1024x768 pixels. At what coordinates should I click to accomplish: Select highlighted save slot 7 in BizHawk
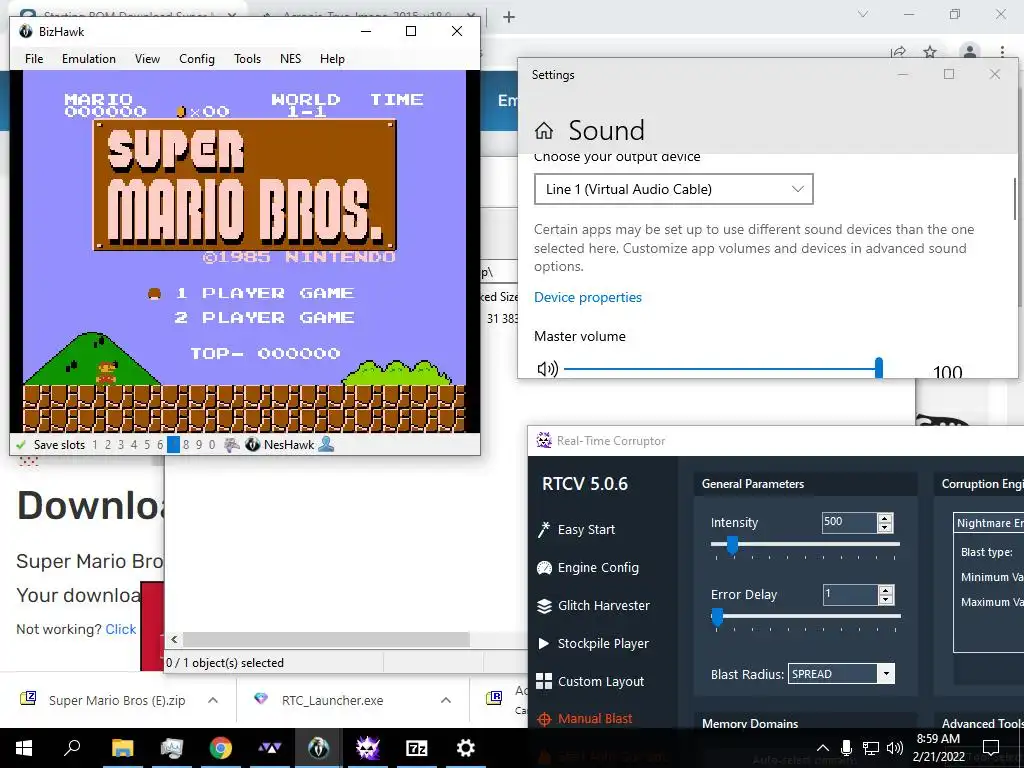pos(173,445)
